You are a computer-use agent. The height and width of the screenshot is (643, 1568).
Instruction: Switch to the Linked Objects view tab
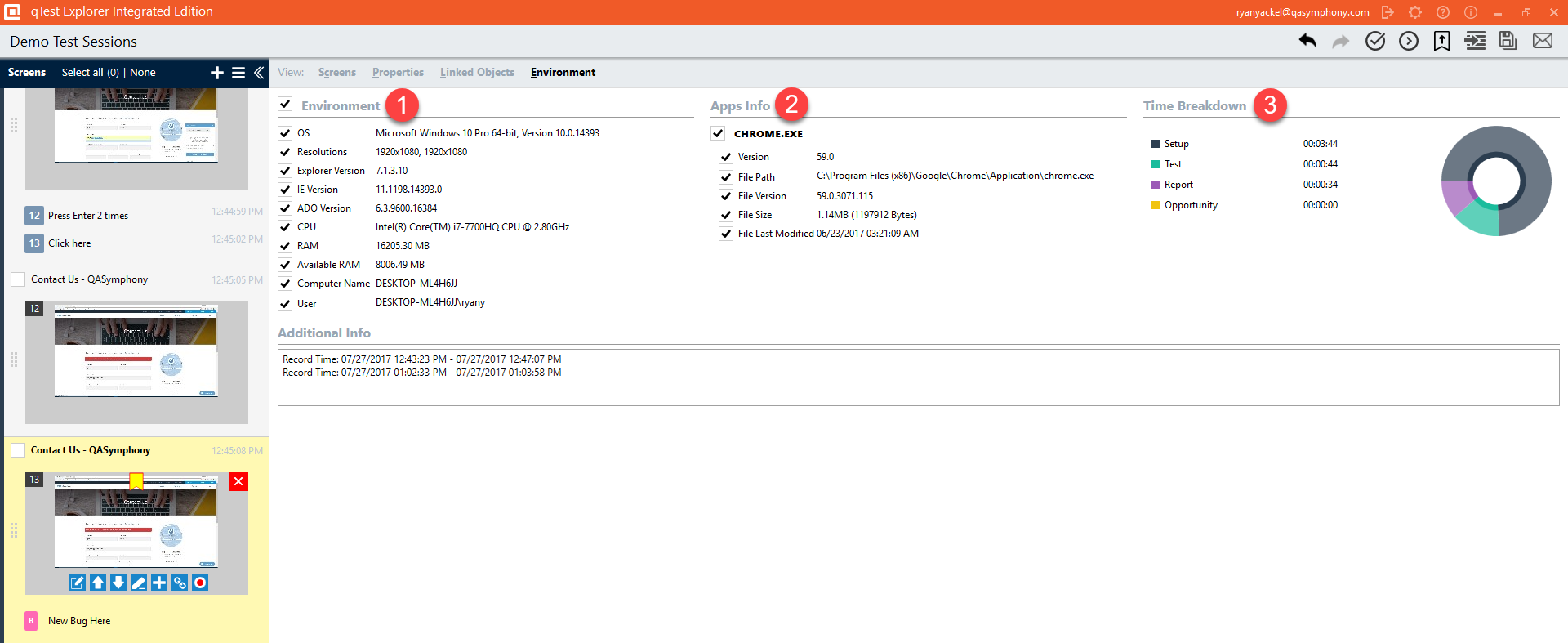coord(477,73)
